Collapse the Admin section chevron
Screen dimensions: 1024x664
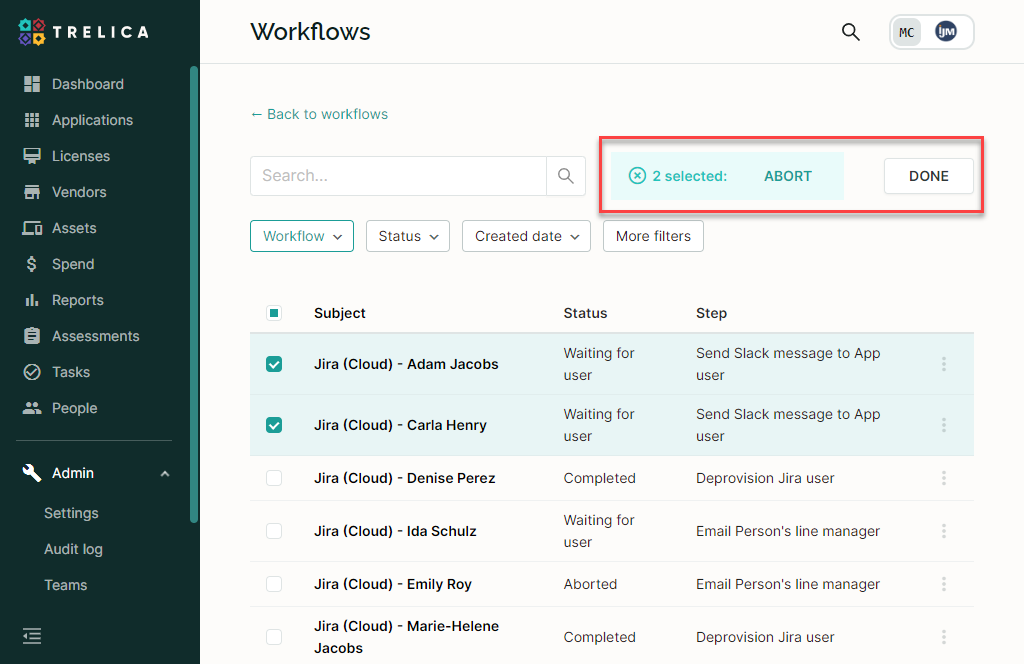(x=165, y=473)
